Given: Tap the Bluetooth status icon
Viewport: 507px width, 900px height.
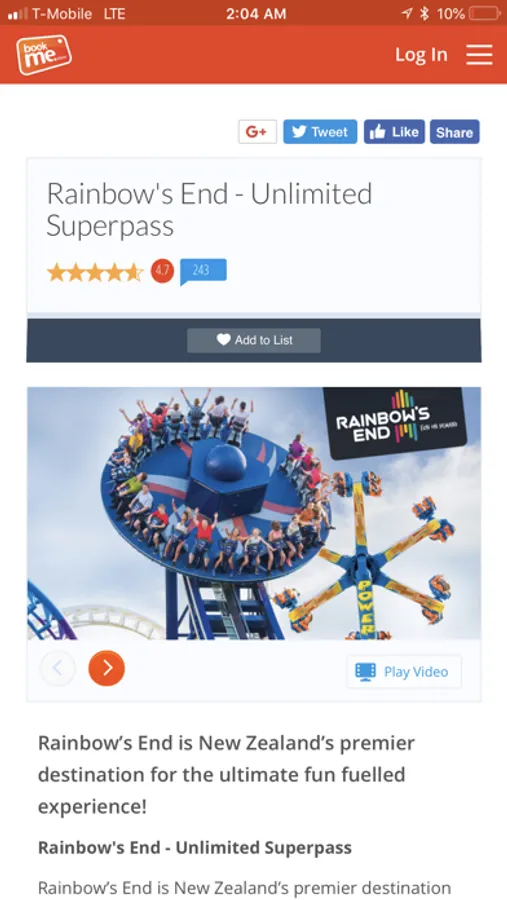Looking at the screenshot, I should tap(425, 14).
